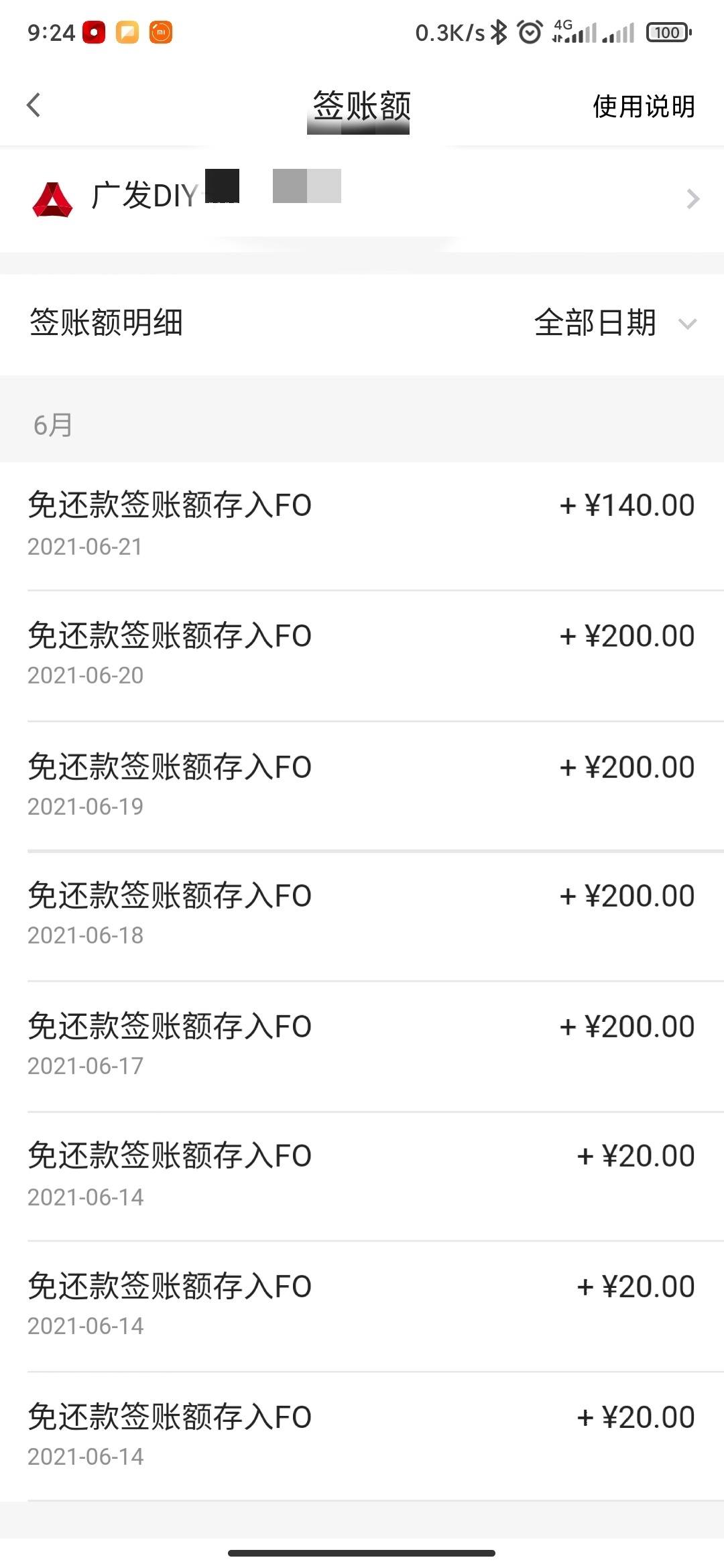724x1568 pixels.
Task: Tap the 签账额 page title
Action: click(361, 106)
